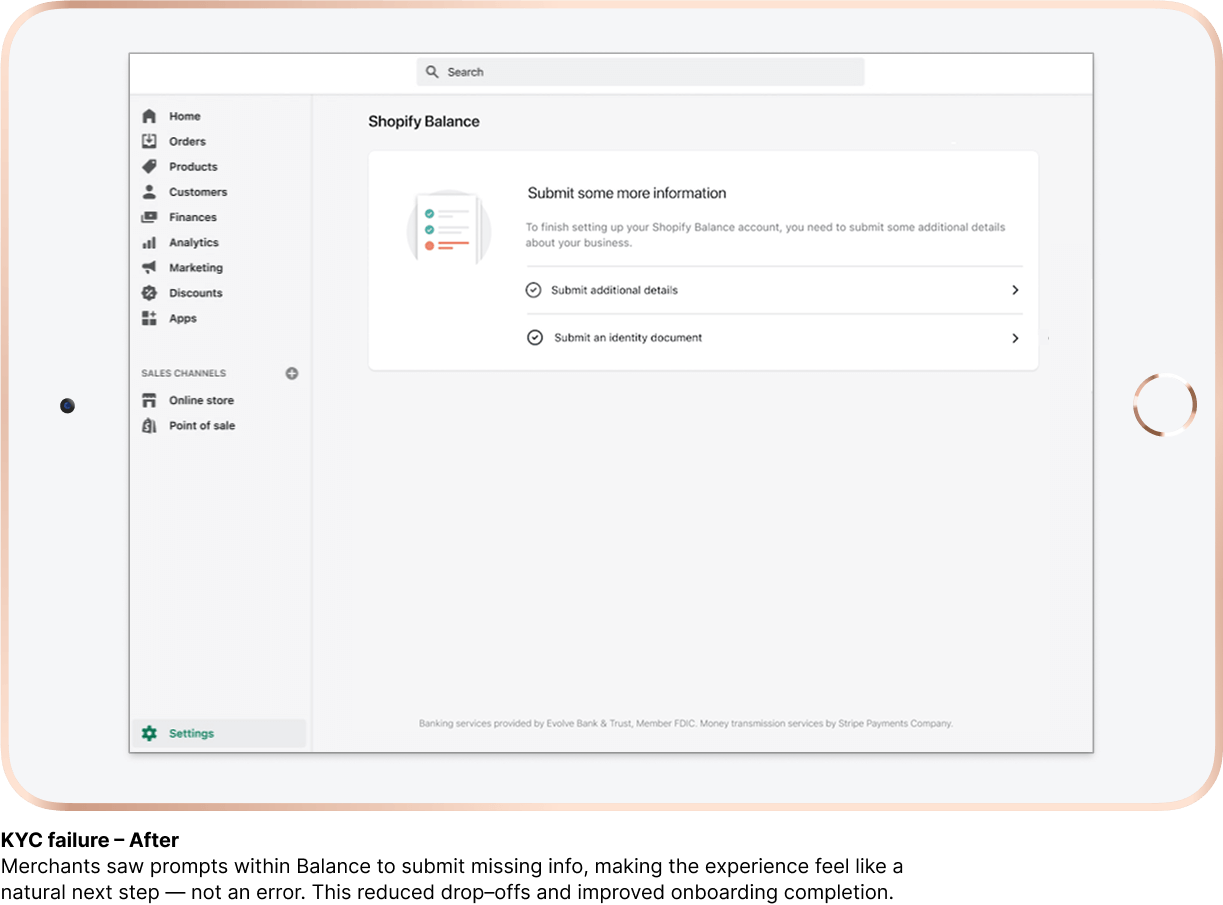Click the check circle beside identity document
Screen dimensions: 1223x905
coord(535,338)
